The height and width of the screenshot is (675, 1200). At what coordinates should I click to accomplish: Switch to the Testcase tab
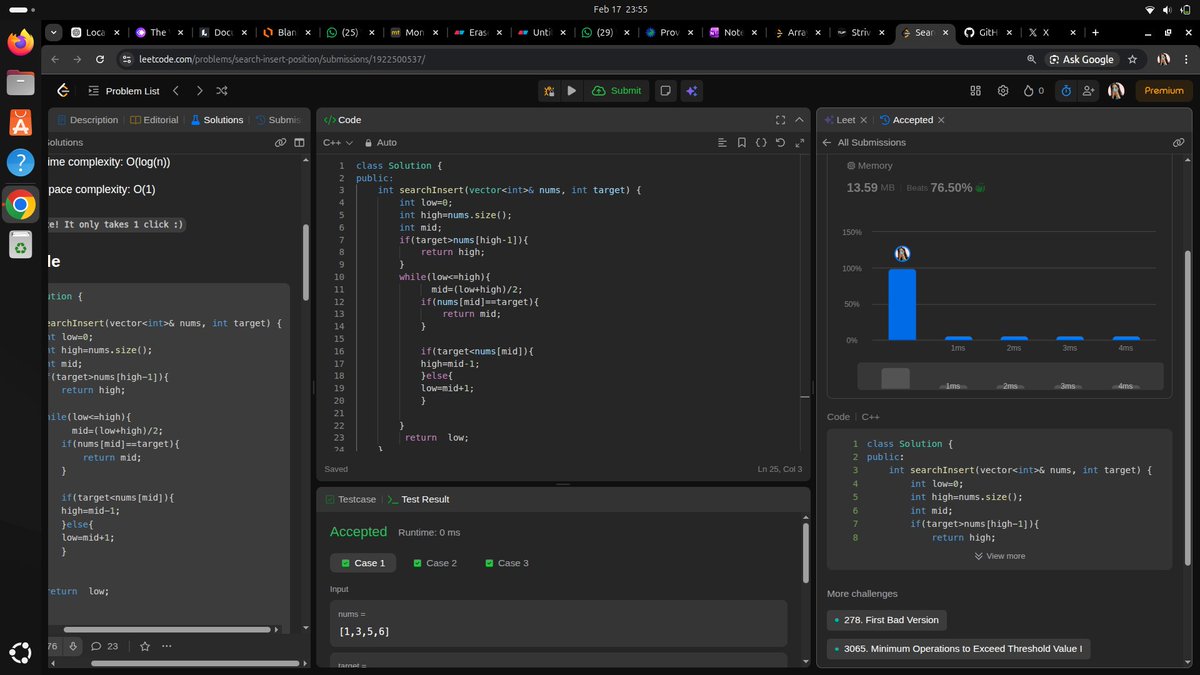pos(351,499)
